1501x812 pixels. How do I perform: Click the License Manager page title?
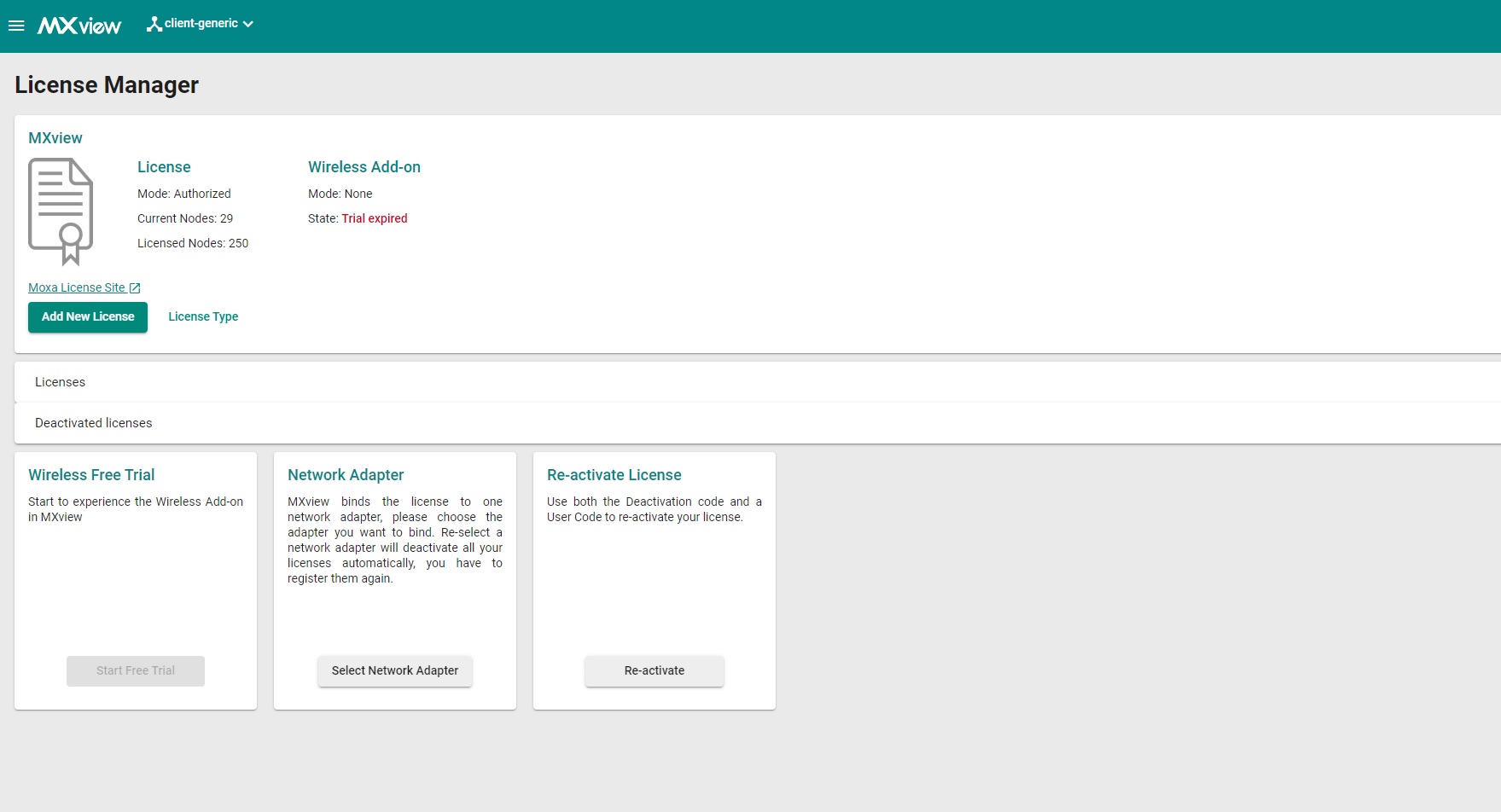tap(107, 85)
